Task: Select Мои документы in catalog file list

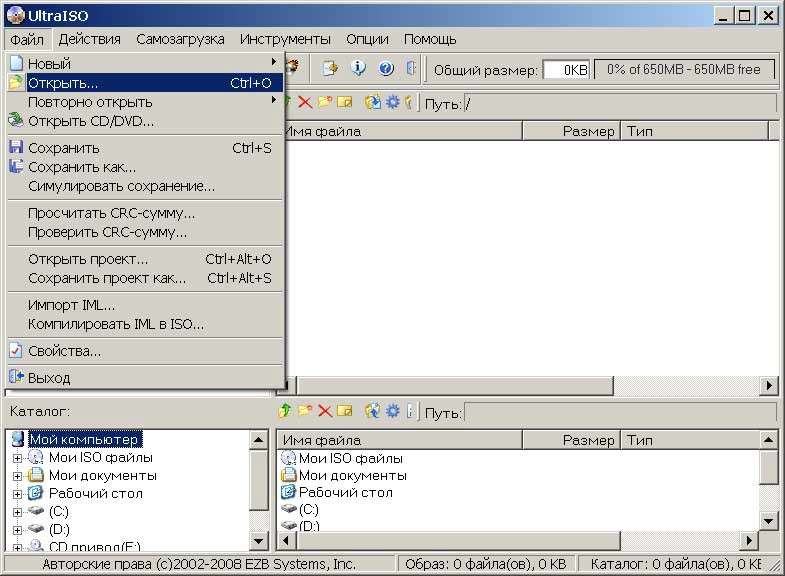Action: click(352, 475)
